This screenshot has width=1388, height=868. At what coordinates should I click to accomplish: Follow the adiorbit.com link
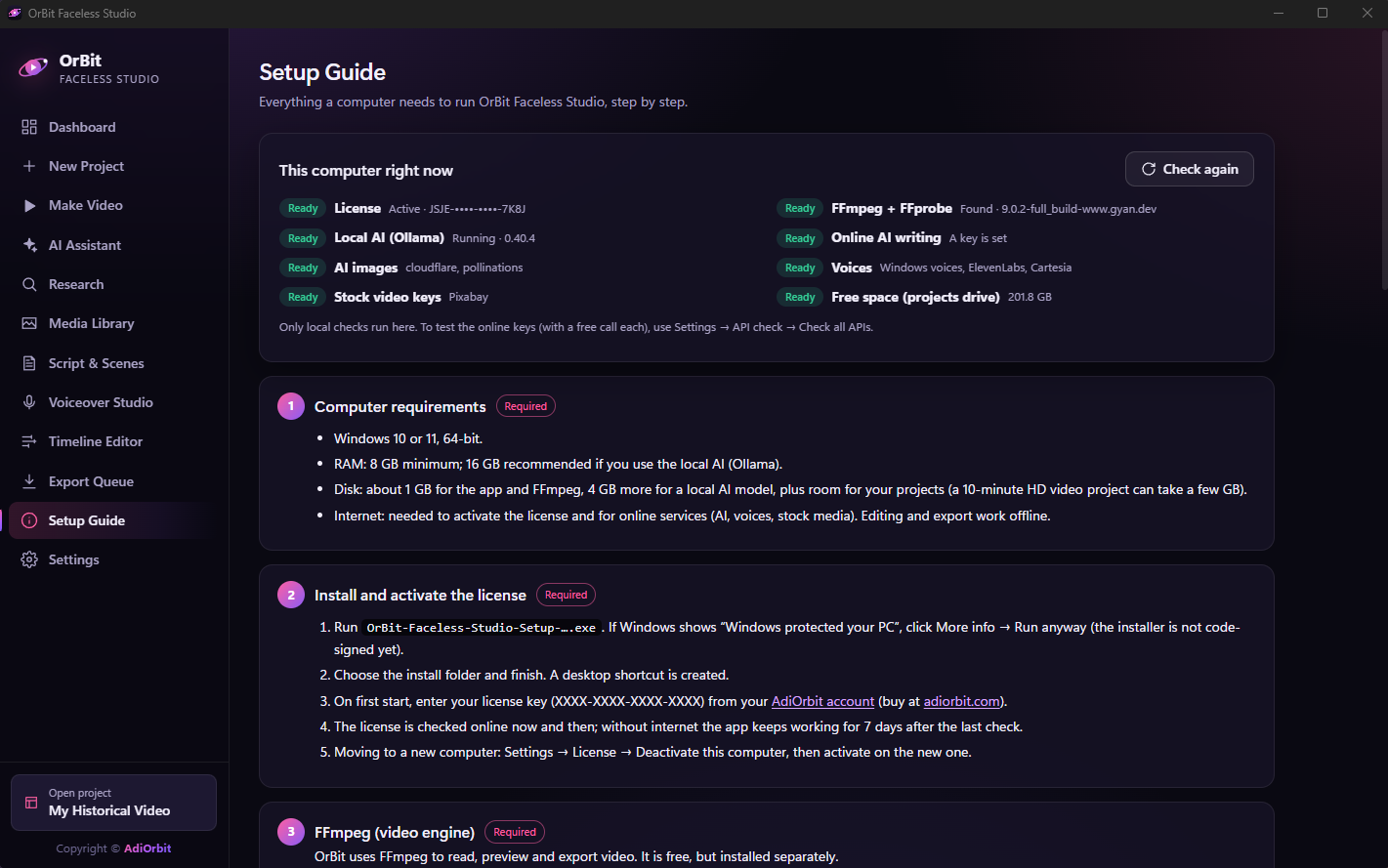point(961,701)
